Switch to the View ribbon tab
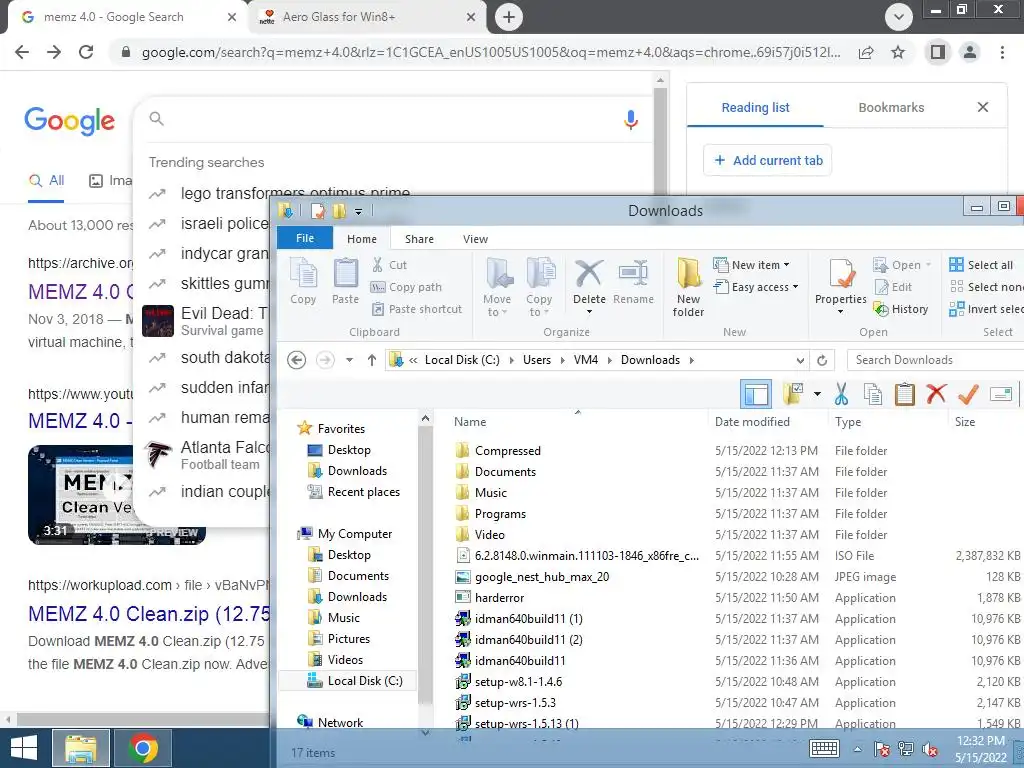Screen dimensions: 1024x768 (x=475, y=239)
